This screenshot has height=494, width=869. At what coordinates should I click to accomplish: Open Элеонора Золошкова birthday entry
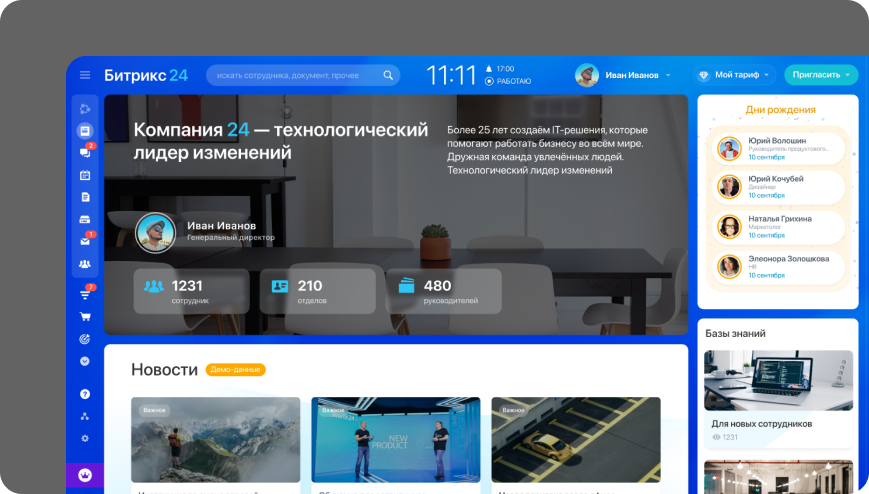(778, 267)
